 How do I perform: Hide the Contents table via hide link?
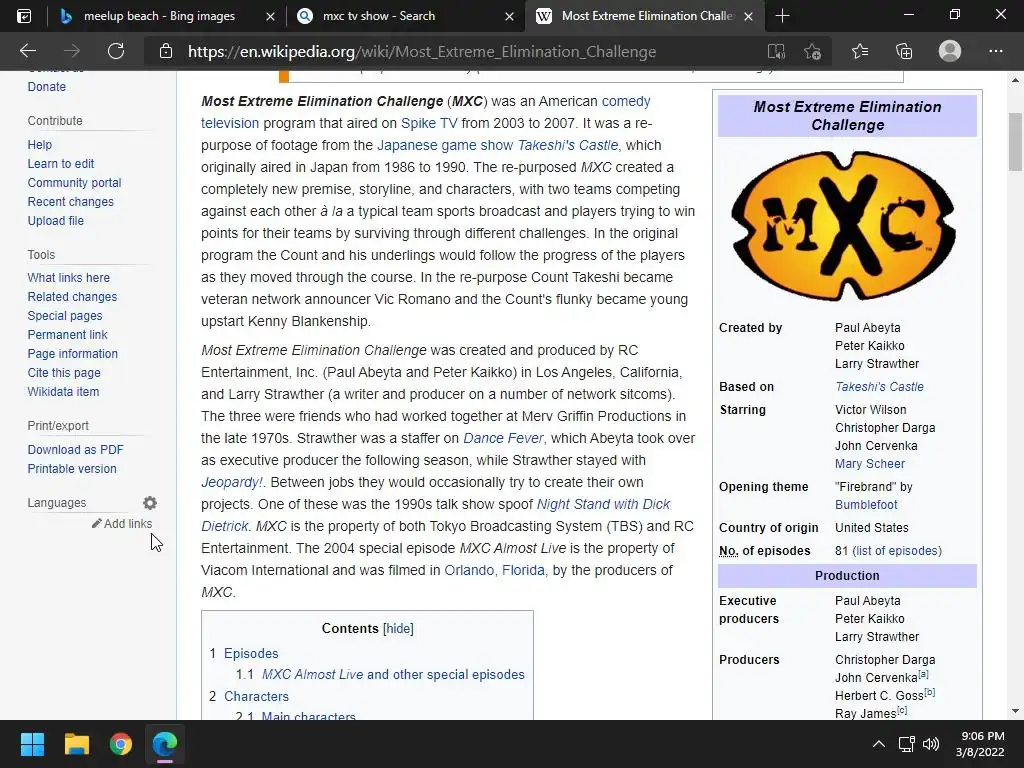(x=398, y=628)
